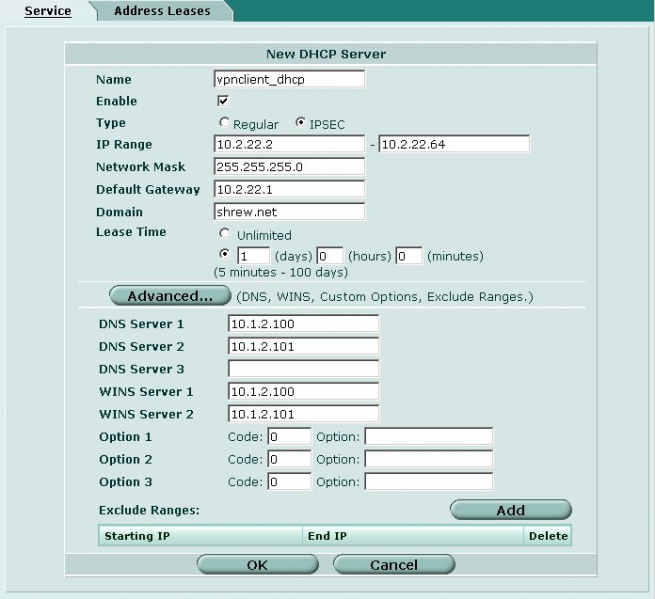This screenshot has height=599, width=655.
Task: Click the End IP column header
Action: point(413,536)
